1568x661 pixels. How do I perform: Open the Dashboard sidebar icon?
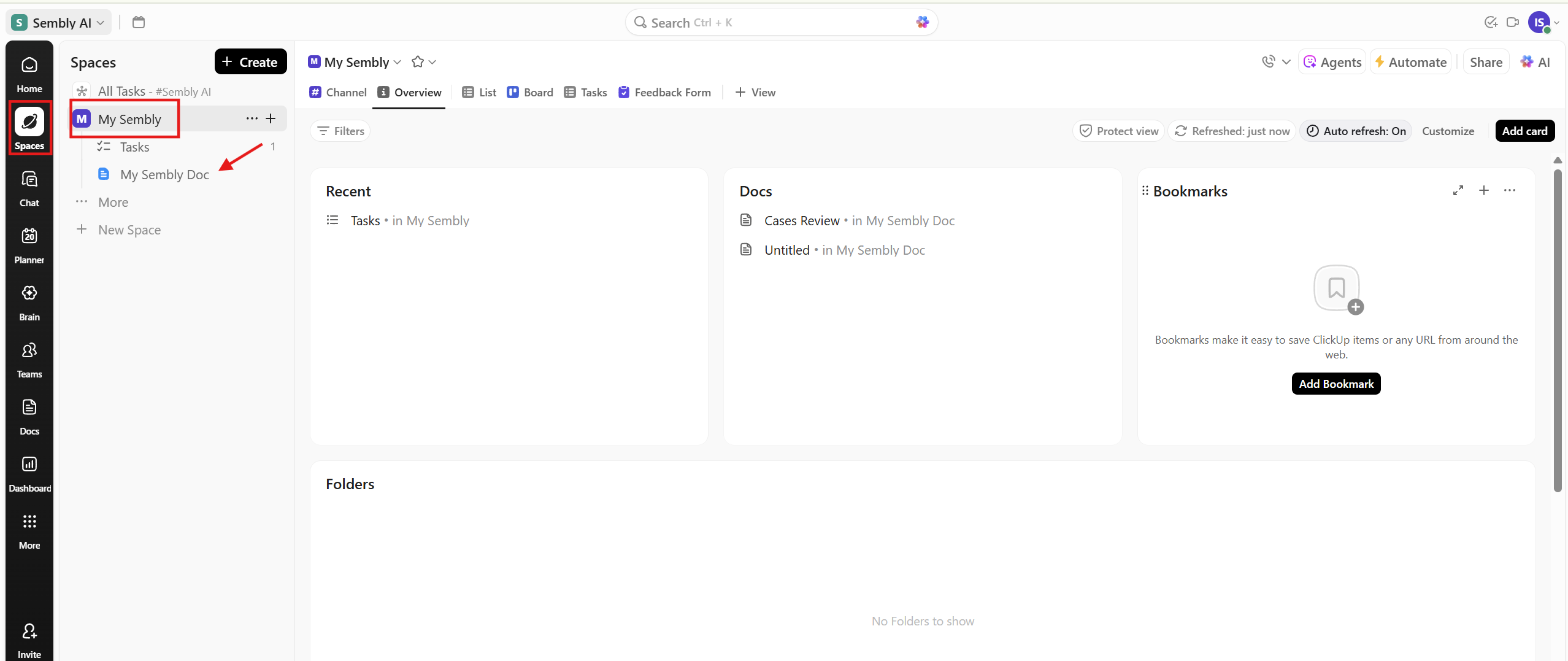29,474
